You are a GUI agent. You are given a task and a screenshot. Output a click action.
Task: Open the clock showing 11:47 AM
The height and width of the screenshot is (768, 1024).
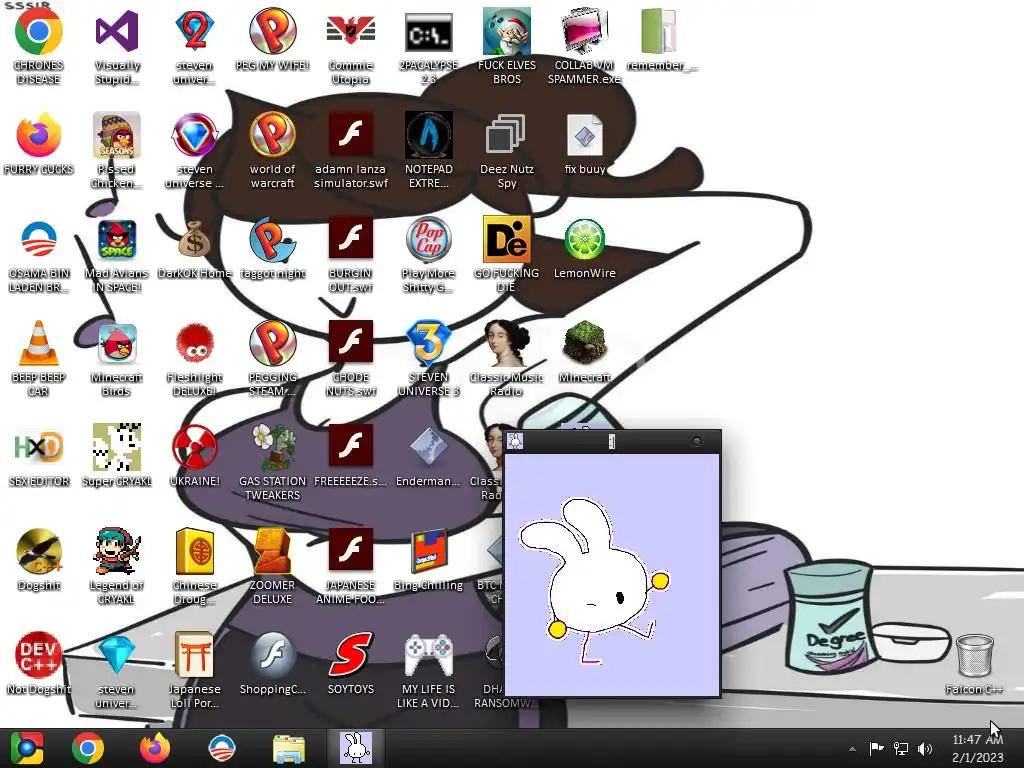coord(978,748)
